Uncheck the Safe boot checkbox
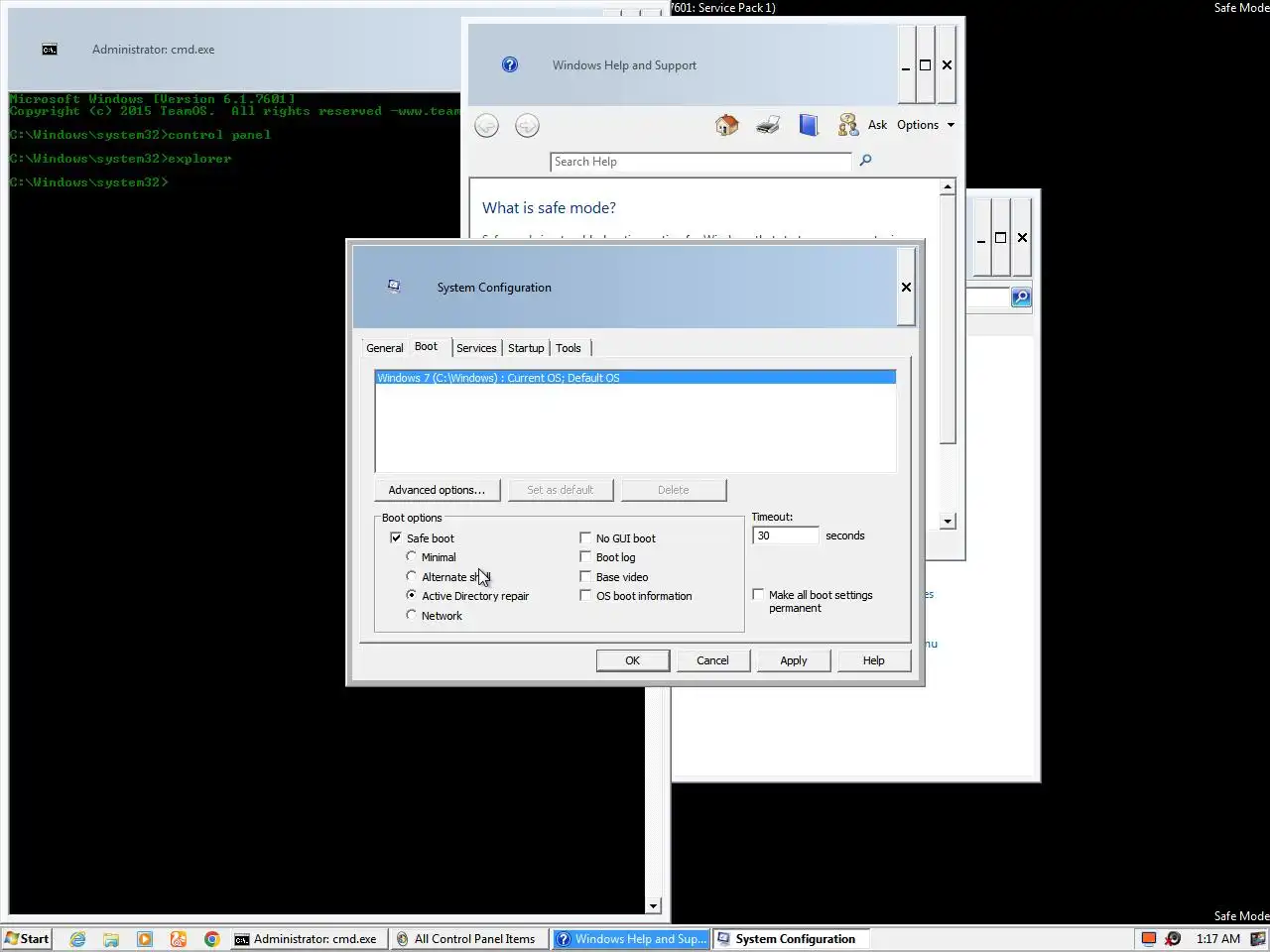The height and width of the screenshot is (952, 1270). pos(396,537)
